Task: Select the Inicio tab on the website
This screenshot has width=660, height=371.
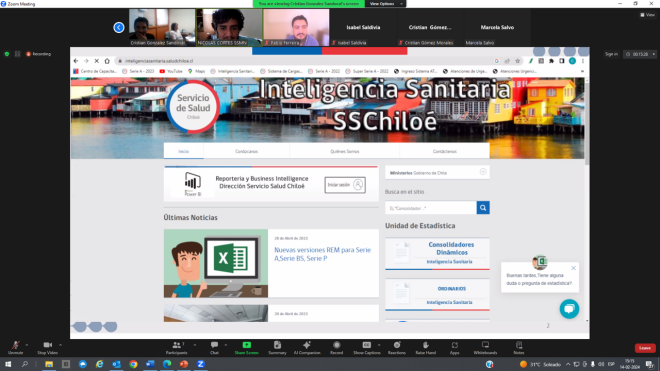Action: tap(184, 151)
